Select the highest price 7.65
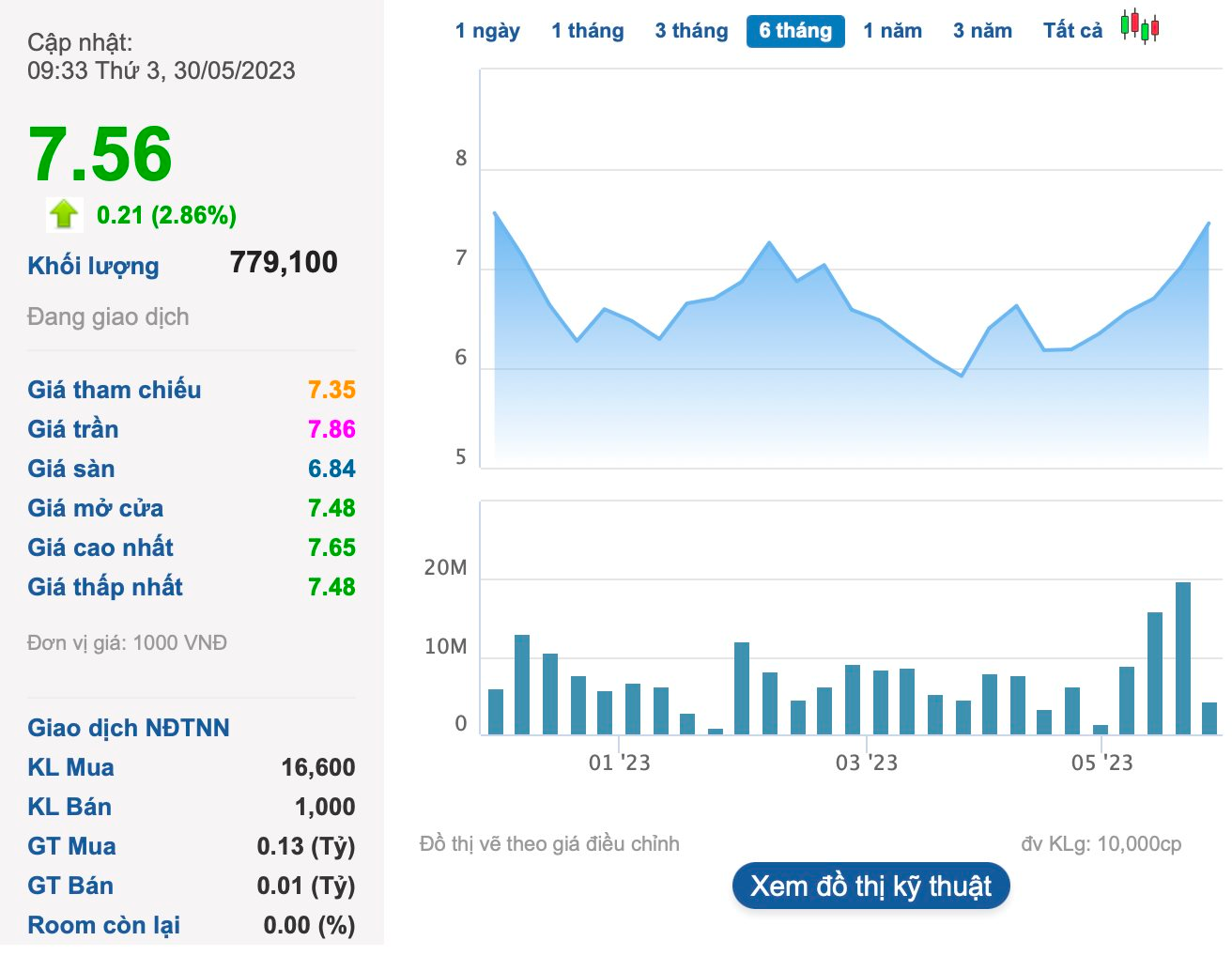Screen dimensions: 1232x956 coord(332,547)
